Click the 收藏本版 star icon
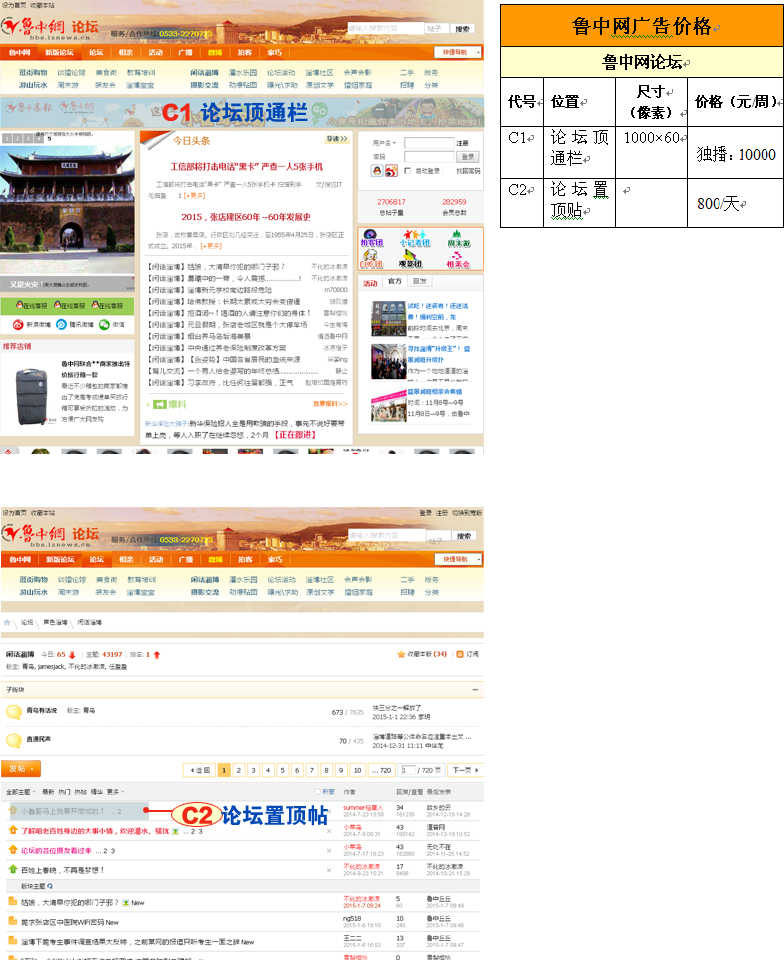 pos(401,654)
